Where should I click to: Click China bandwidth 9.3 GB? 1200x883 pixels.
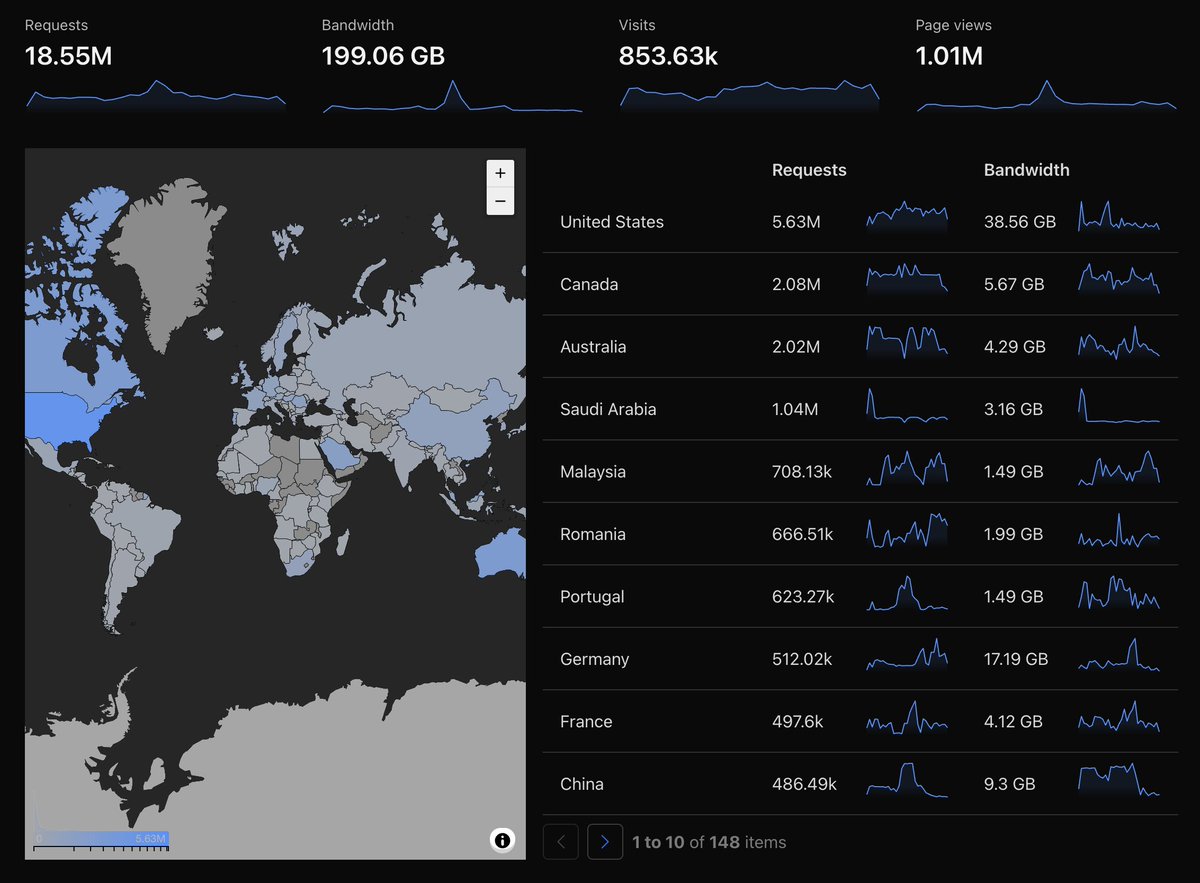[1009, 784]
